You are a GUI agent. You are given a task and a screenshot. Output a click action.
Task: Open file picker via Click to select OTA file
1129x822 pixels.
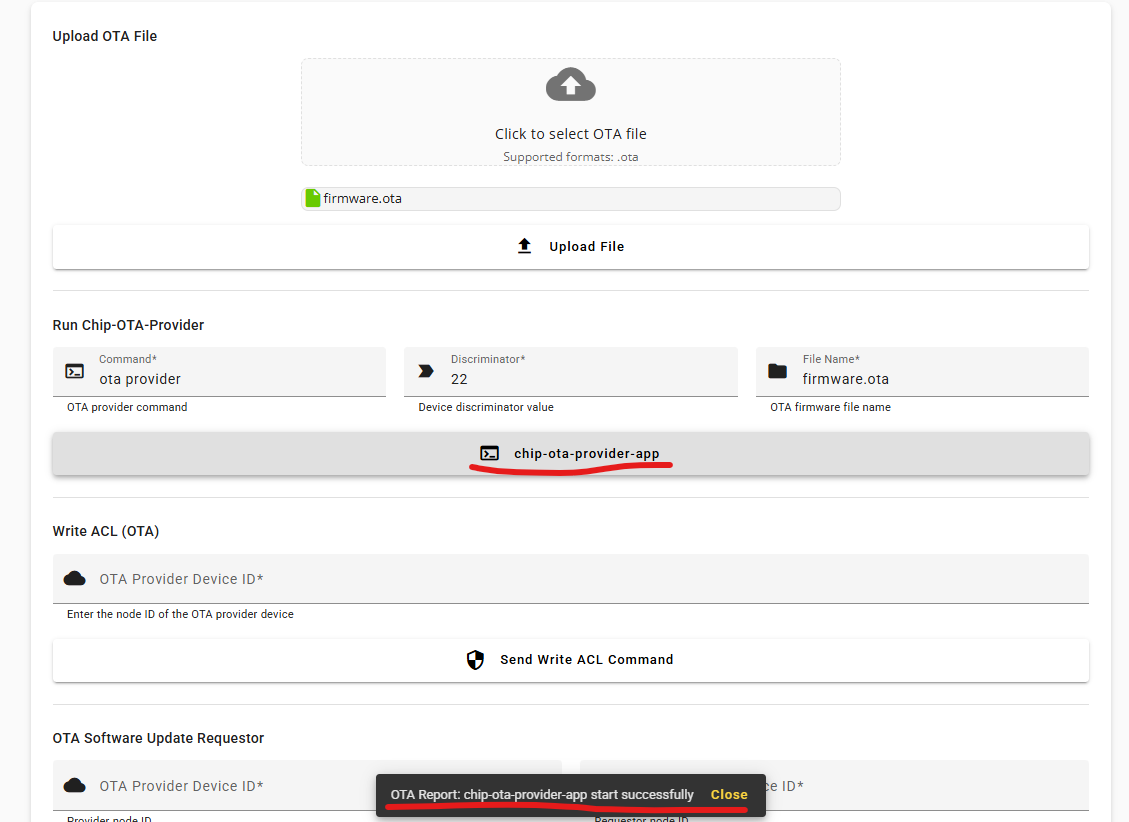(x=570, y=134)
